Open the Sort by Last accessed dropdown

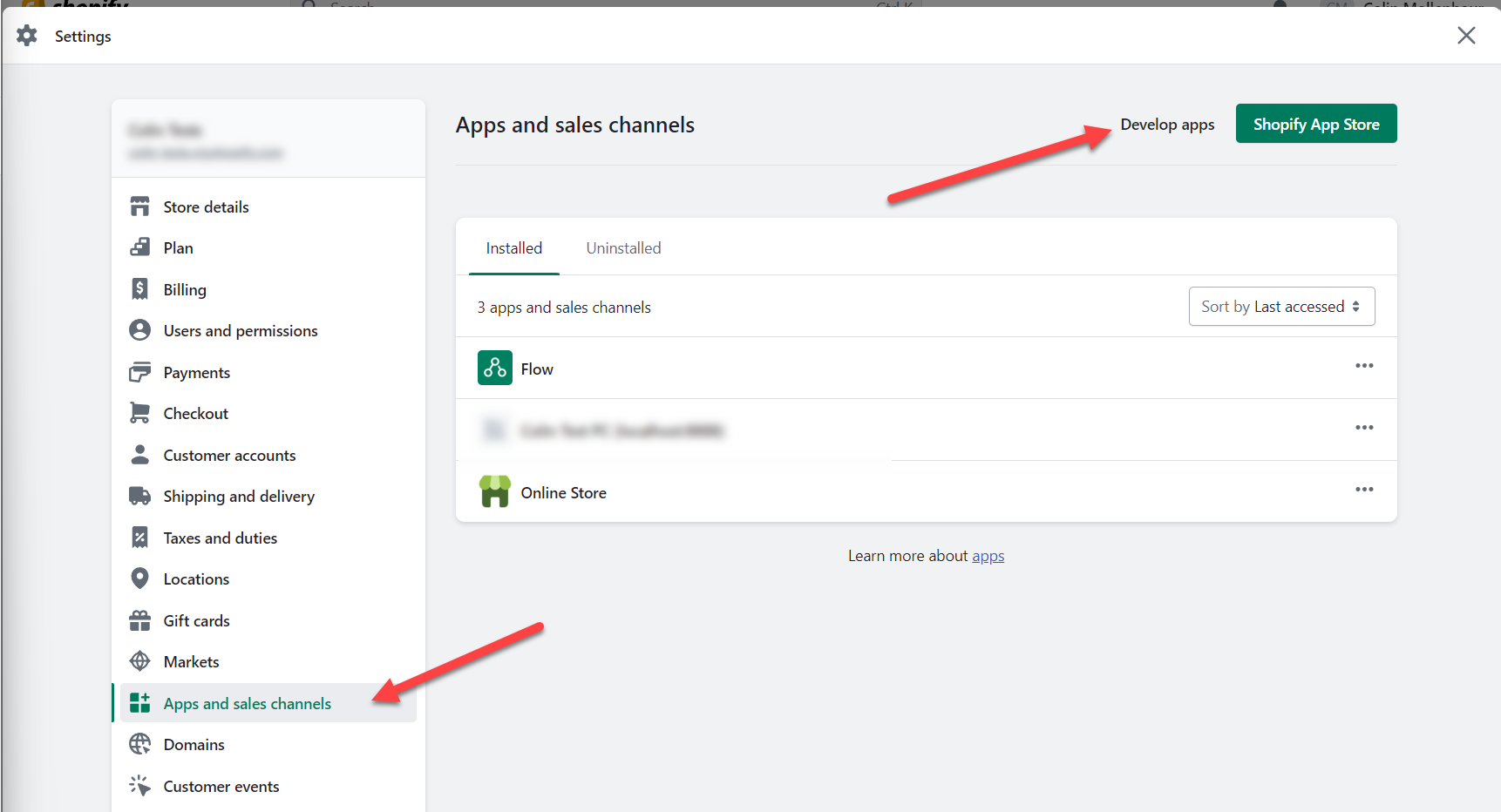[x=1280, y=307]
